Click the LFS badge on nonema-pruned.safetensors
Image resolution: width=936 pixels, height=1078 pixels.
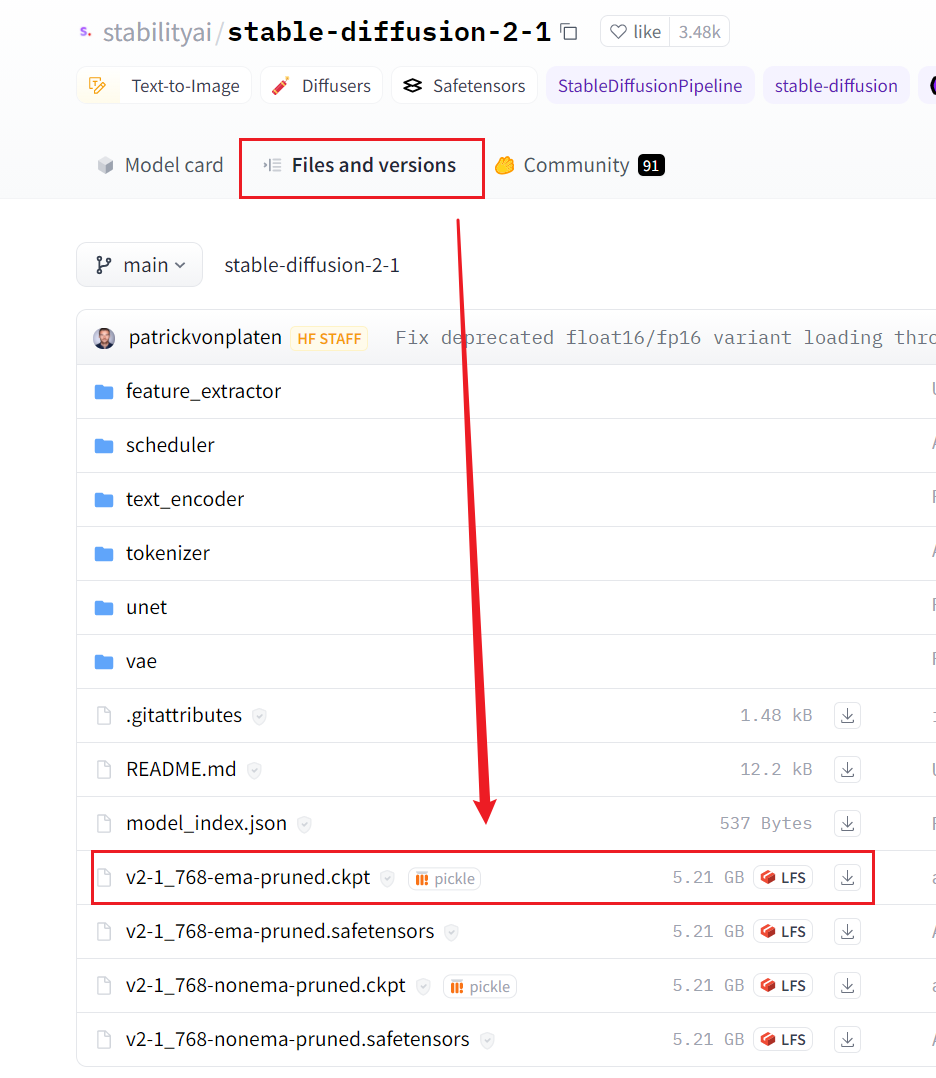click(783, 1039)
